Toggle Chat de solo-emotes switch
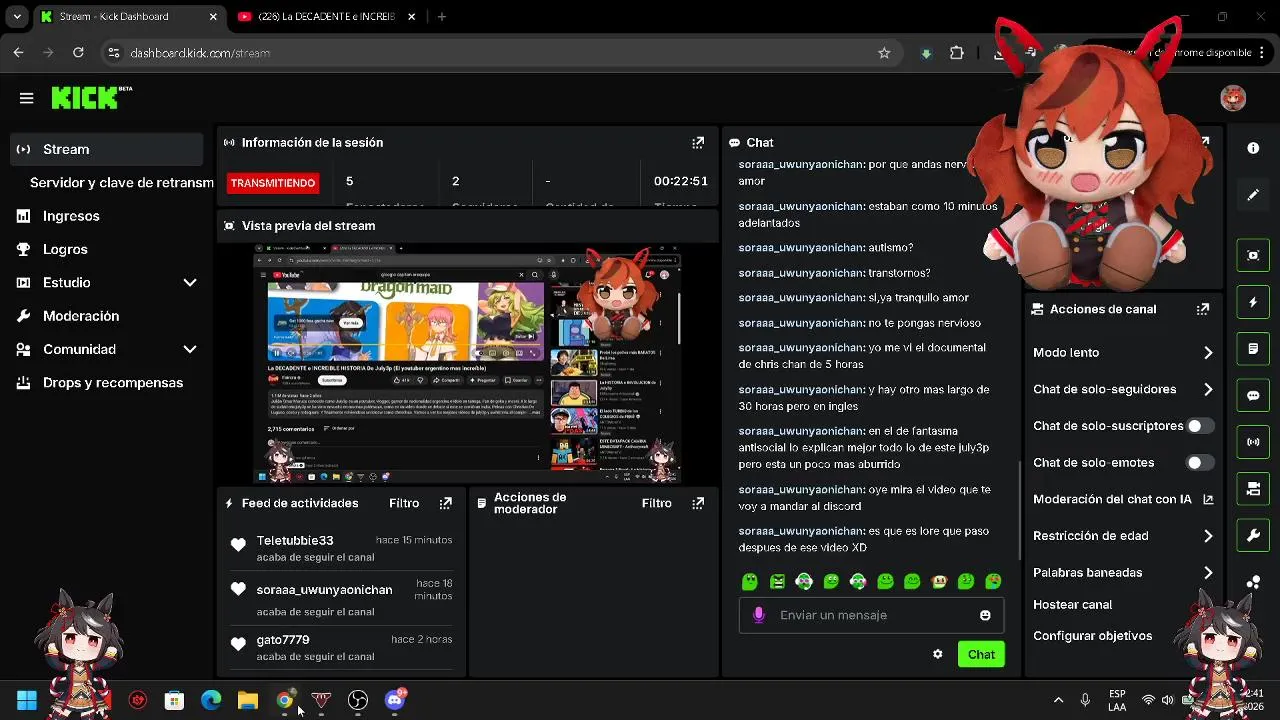The height and width of the screenshot is (720, 1280). (1200, 463)
